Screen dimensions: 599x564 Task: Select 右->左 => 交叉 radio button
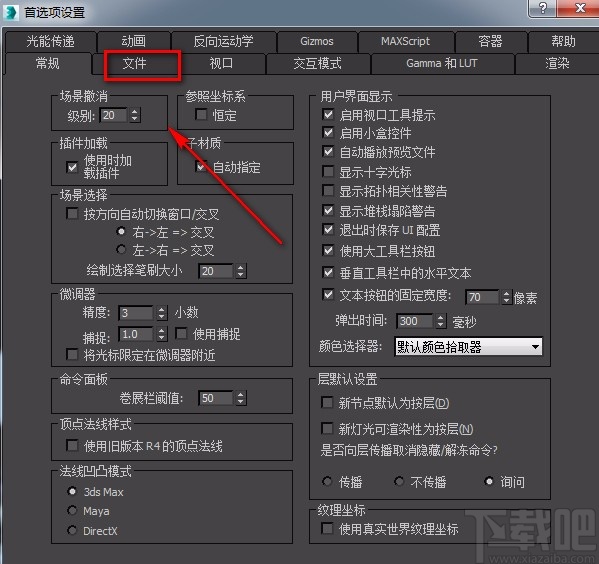121,231
